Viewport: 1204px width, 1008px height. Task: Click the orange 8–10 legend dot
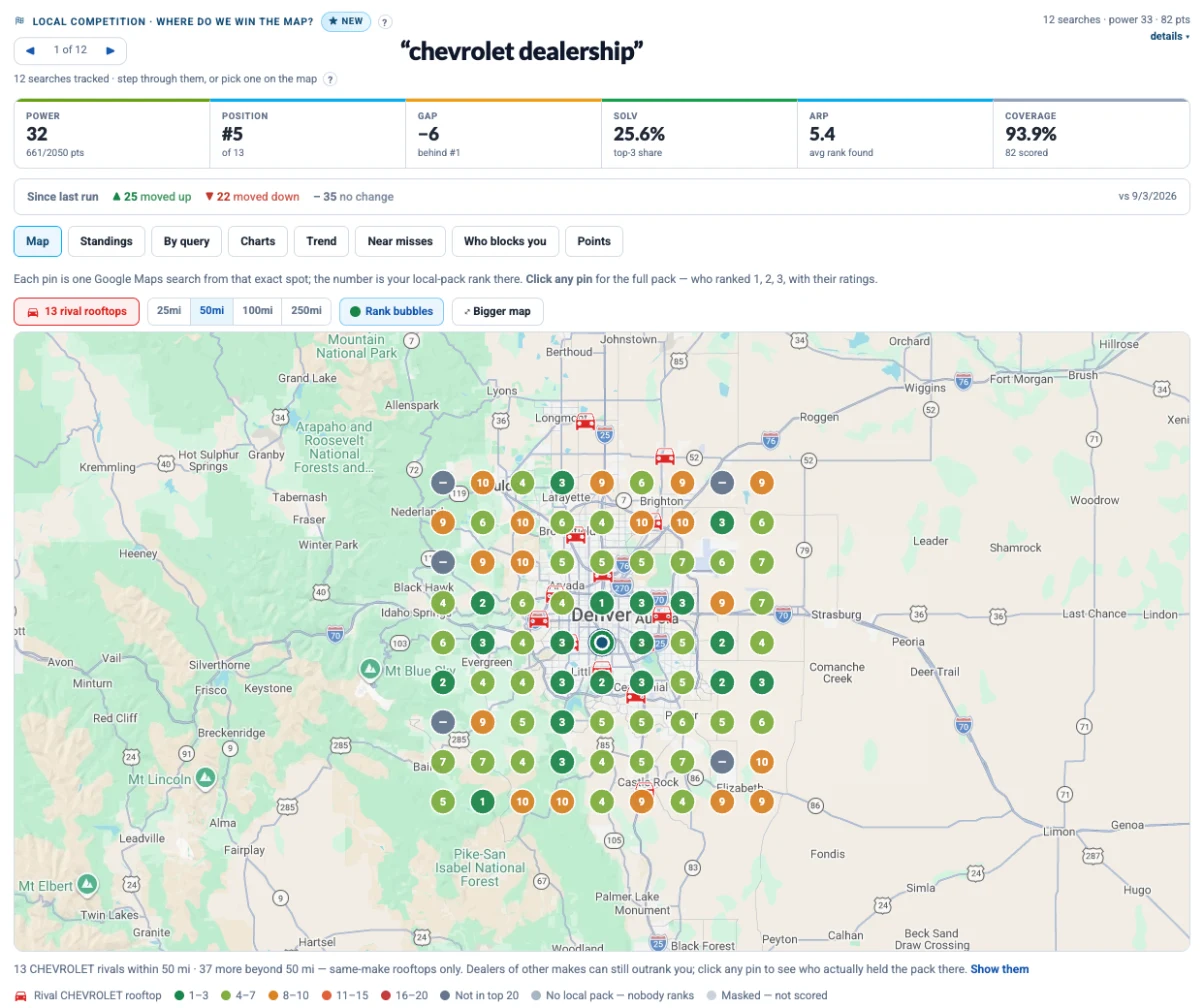pos(275,996)
